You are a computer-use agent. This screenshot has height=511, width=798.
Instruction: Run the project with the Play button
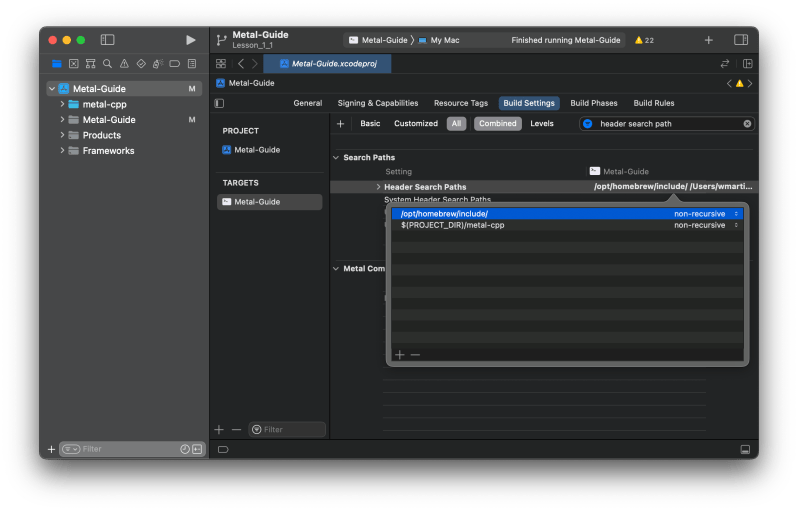pyautogui.click(x=190, y=40)
